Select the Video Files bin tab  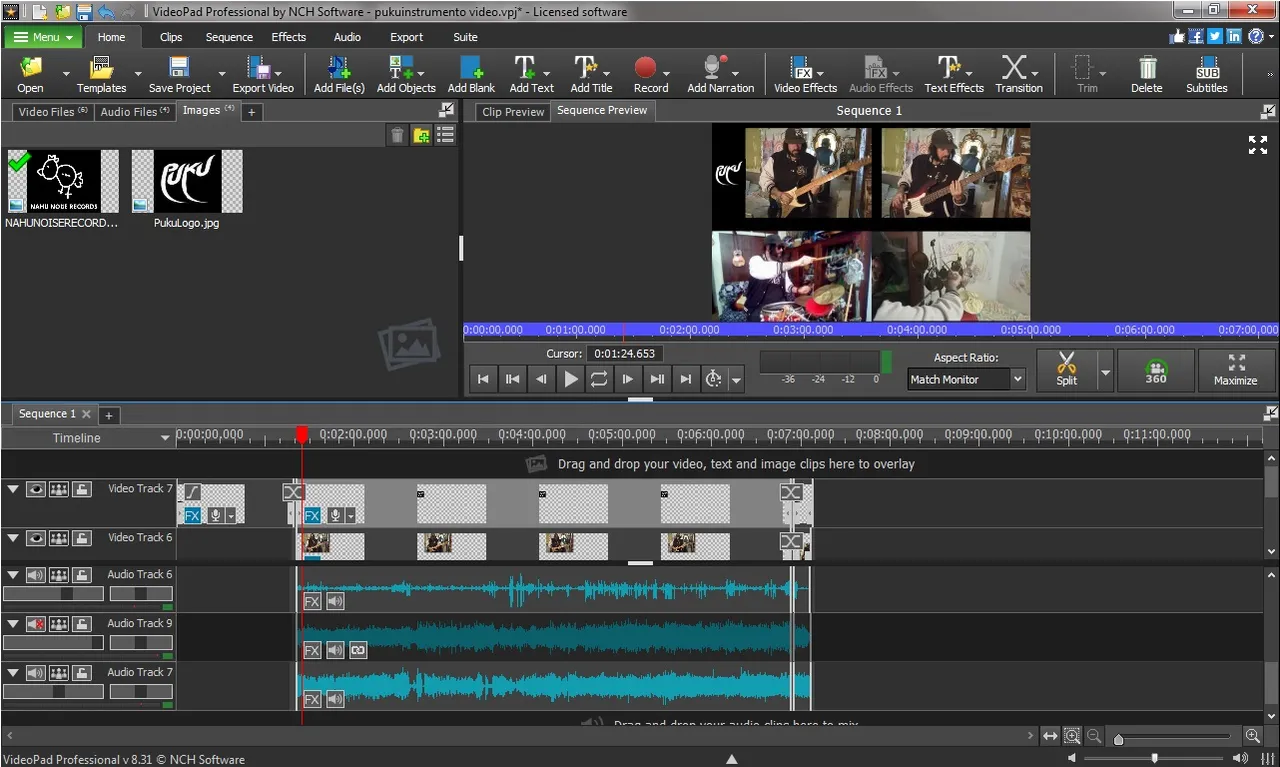(x=53, y=112)
